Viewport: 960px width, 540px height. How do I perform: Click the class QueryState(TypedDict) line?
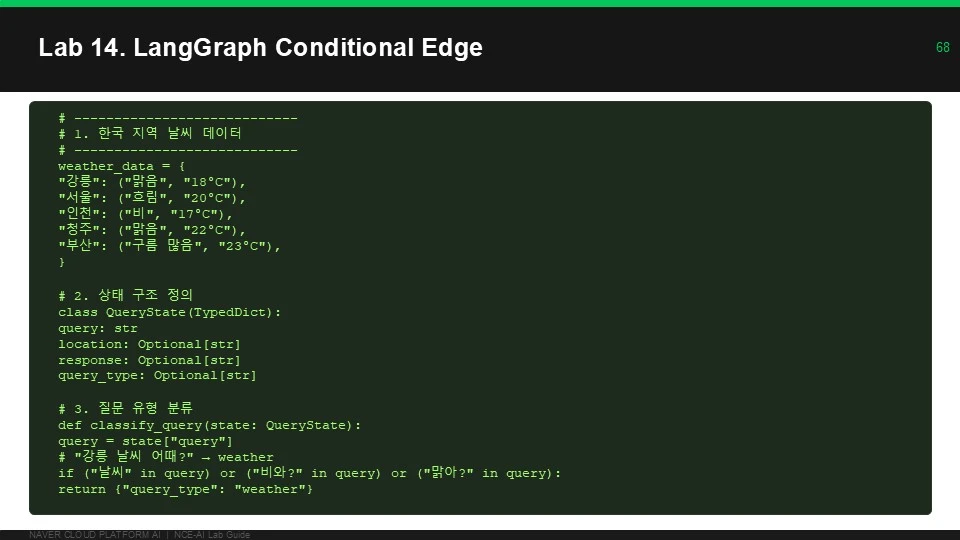[x=169, y=312]
